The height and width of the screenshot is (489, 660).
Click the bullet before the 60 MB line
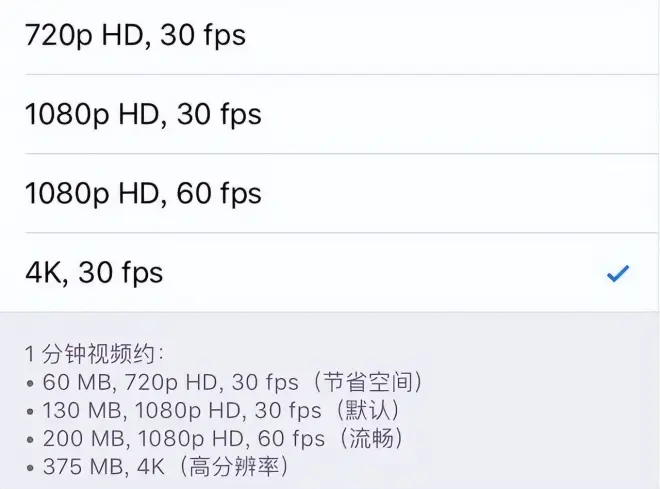pyautogui.click(x=31, y=383)
